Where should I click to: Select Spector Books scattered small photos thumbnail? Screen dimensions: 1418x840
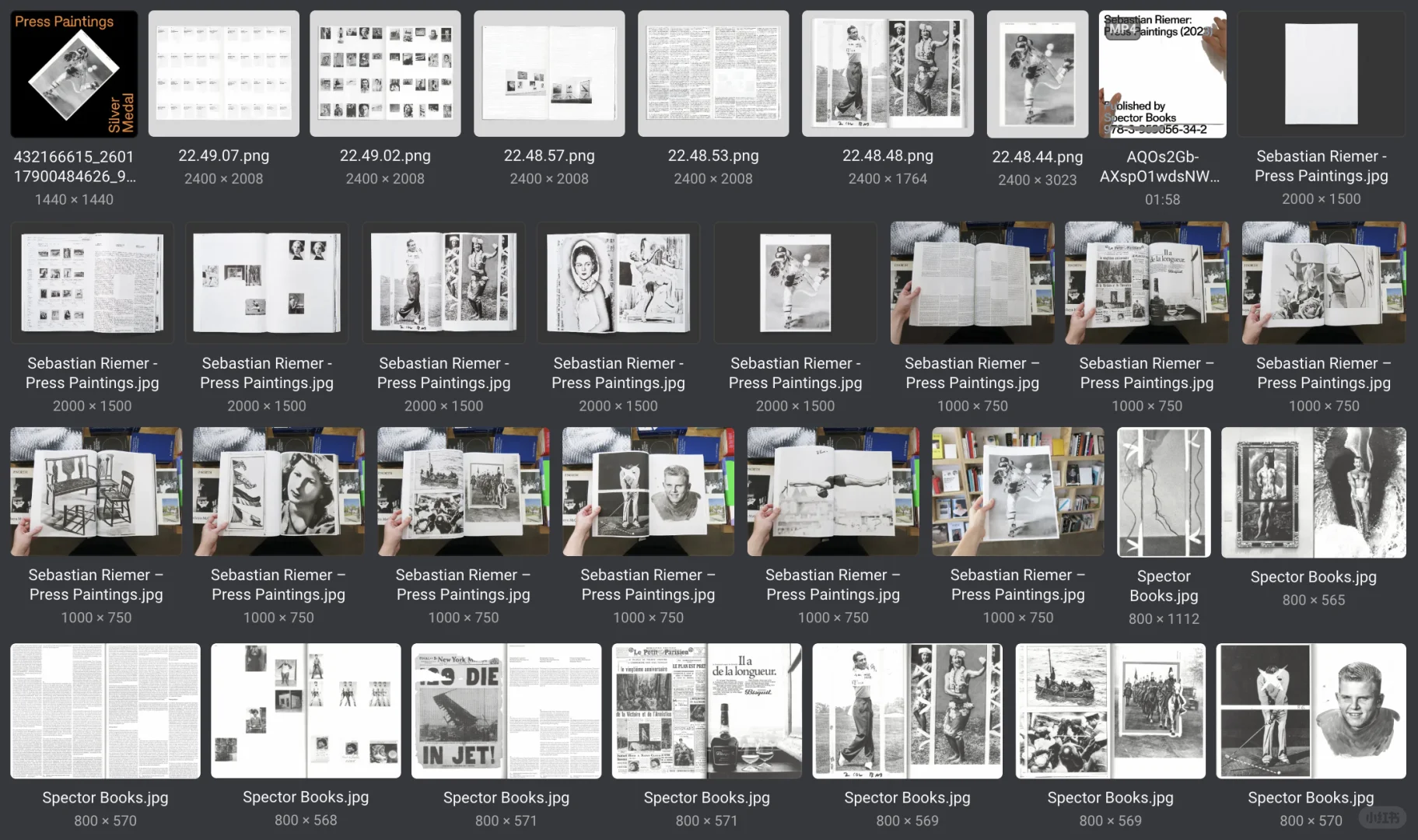(x=306, y=711)
